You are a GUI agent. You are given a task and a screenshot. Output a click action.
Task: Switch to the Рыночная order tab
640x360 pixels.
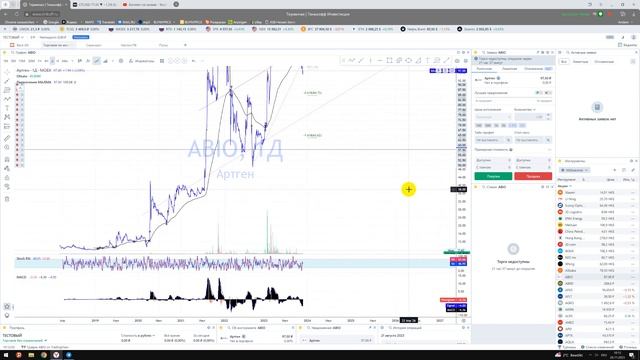tap(485, 69)
